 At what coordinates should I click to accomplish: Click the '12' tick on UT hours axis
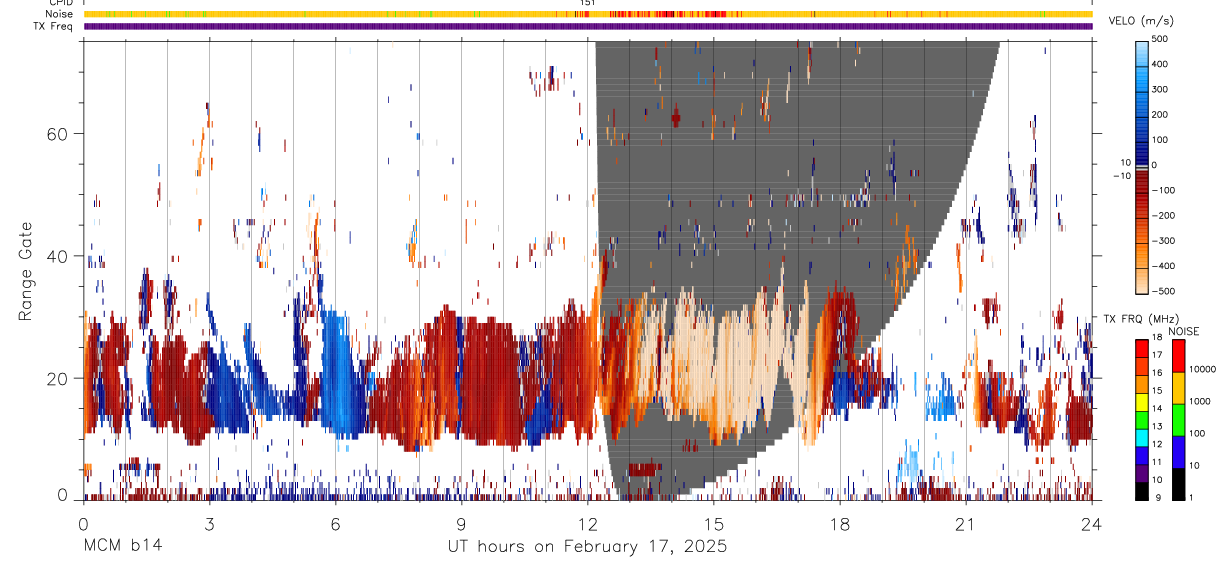click(587, 523)
